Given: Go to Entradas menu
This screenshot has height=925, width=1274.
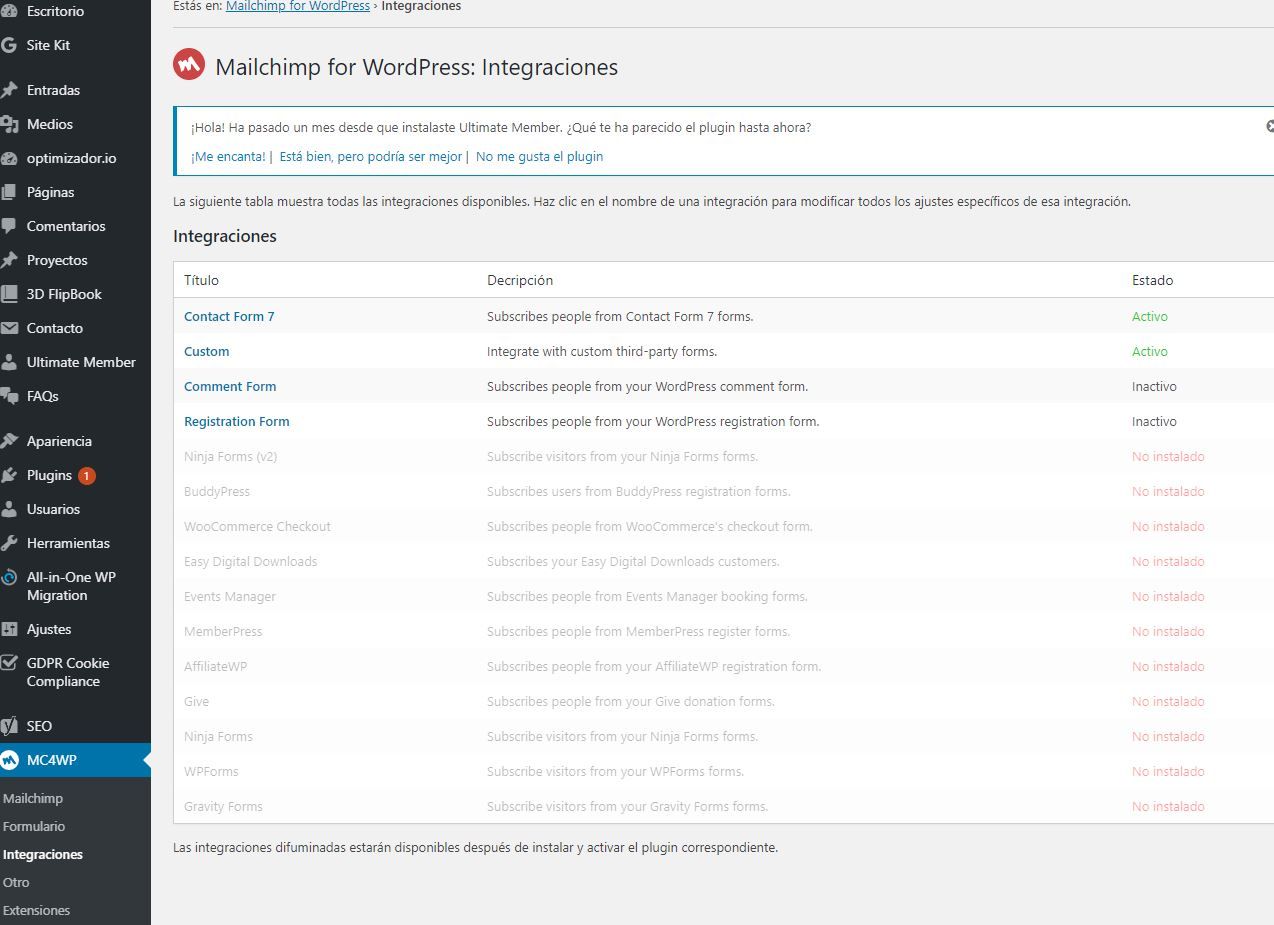Looking at the screenshot, I should click(53, 90).
